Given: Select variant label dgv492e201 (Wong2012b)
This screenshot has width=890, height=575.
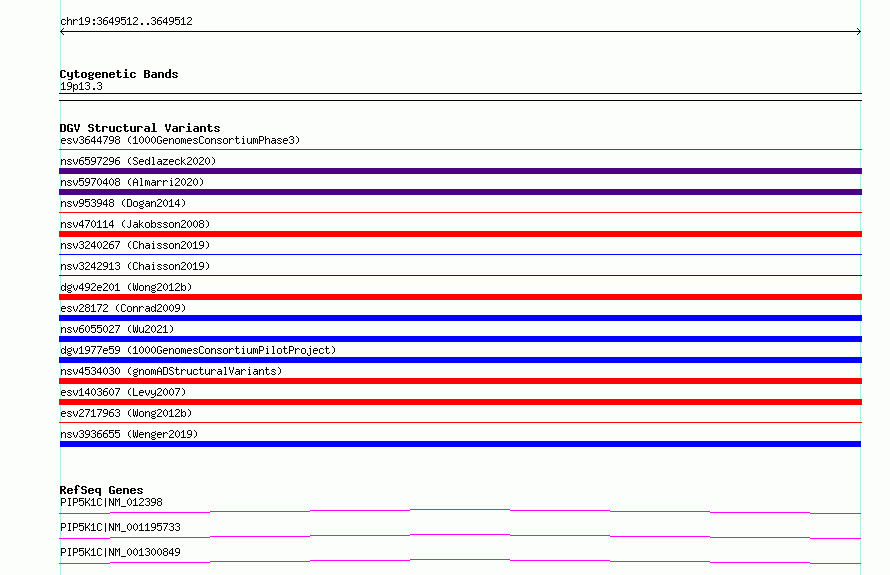Looking at the screenshot, I should point(126,287).
